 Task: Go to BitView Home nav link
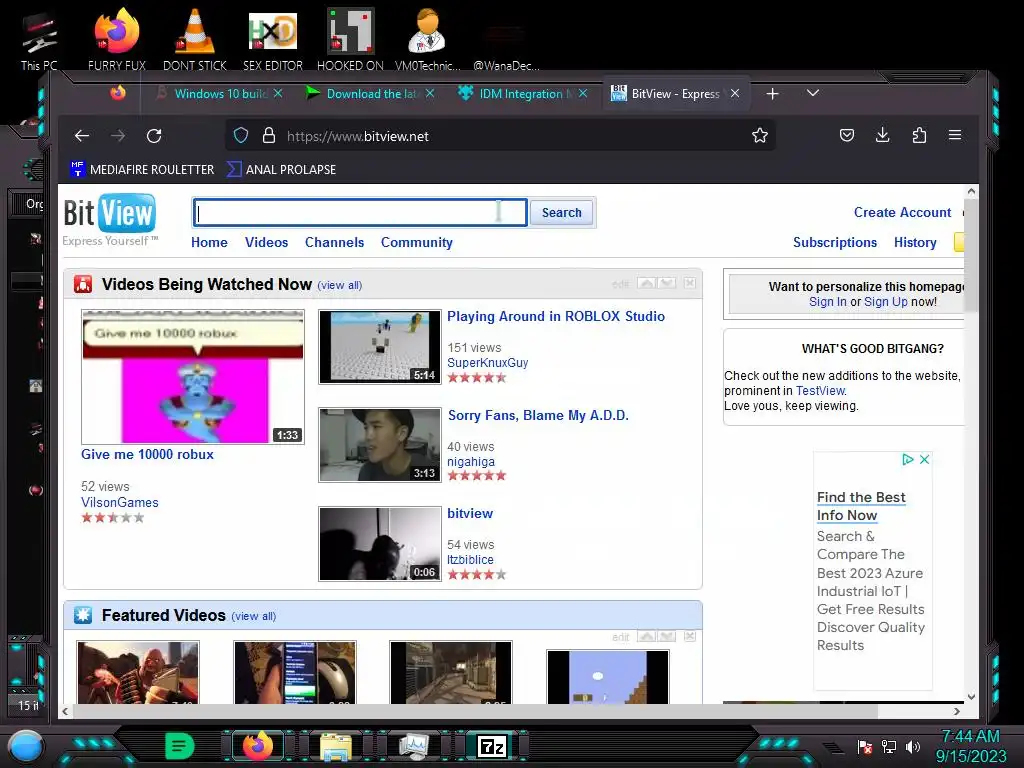click(x=209, y=242)
